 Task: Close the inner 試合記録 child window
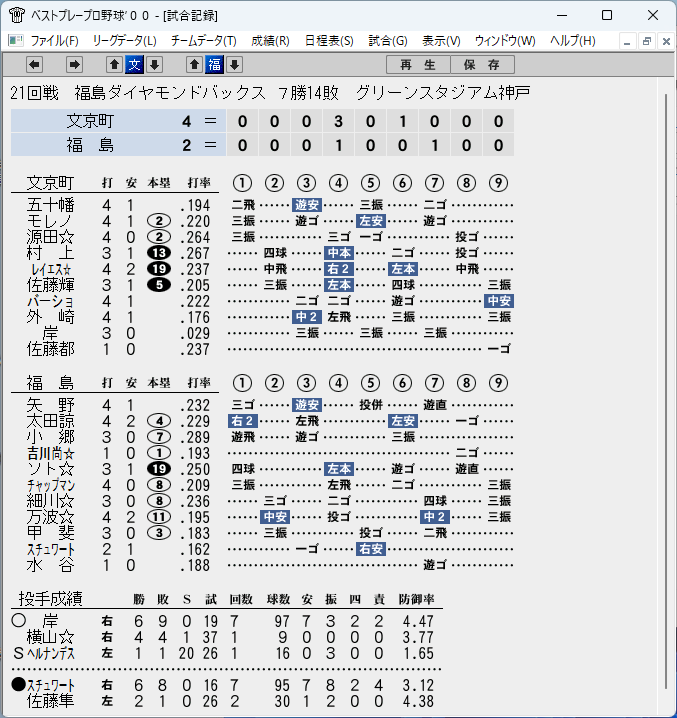666,42
